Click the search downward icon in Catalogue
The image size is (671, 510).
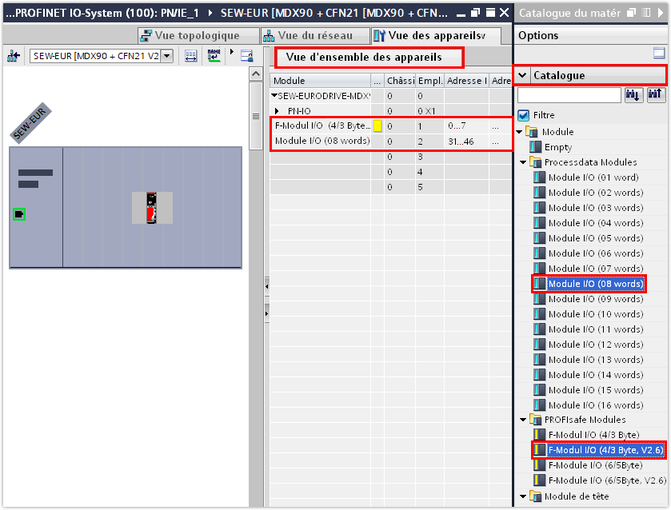(633, 95)
